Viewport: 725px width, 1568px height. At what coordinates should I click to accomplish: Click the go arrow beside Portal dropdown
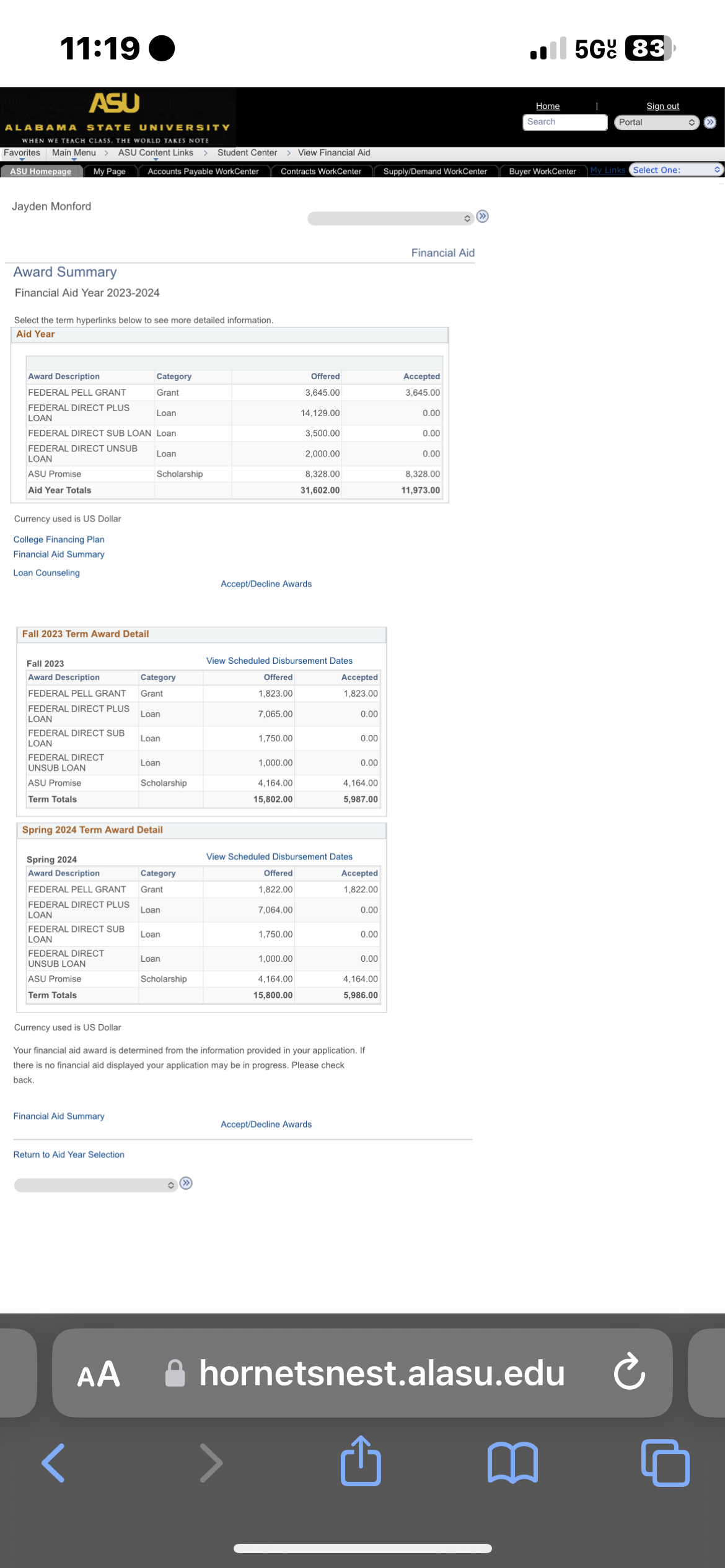(x=710, y=122)
